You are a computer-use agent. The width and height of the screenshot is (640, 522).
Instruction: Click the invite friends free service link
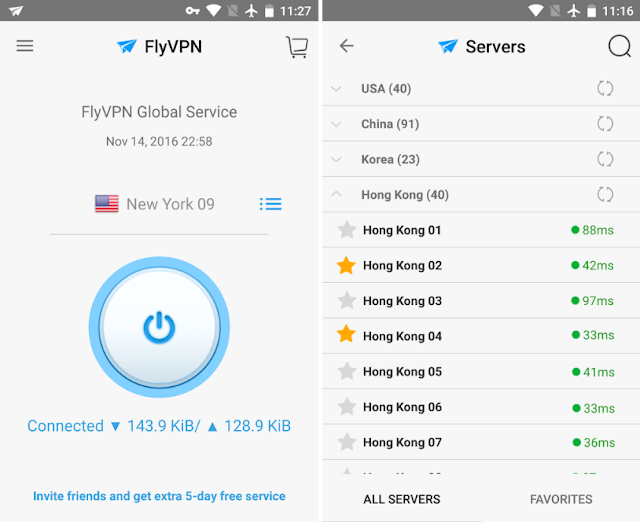click(159, 496)
